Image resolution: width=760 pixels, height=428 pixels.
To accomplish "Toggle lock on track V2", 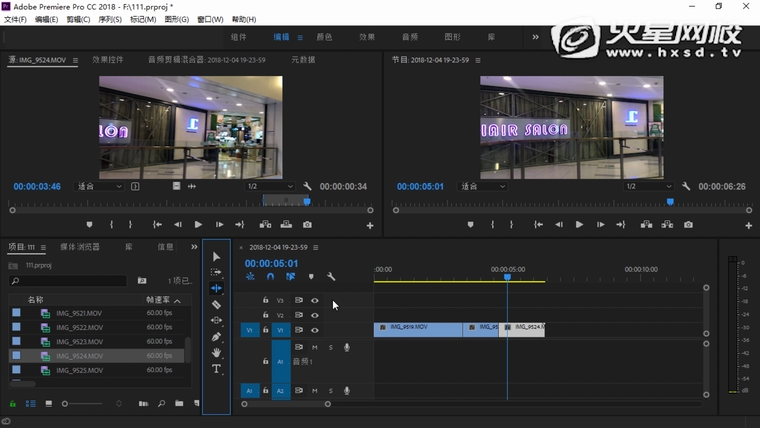I will 265,315.
